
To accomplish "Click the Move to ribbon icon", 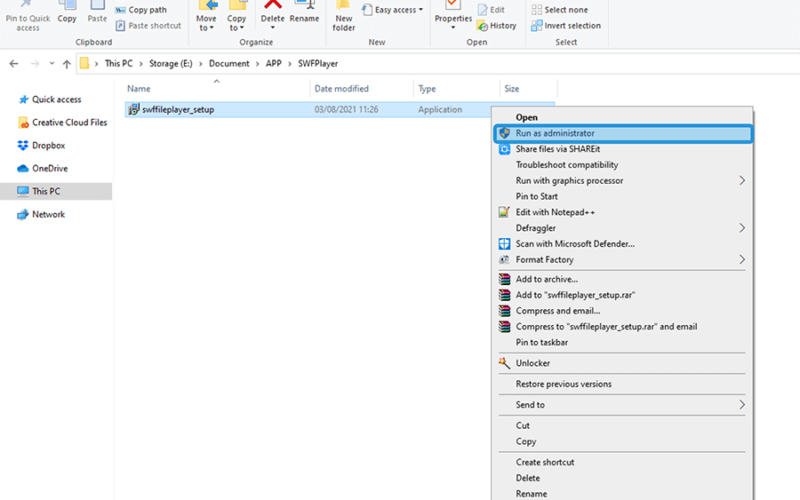I will point(207,6).
